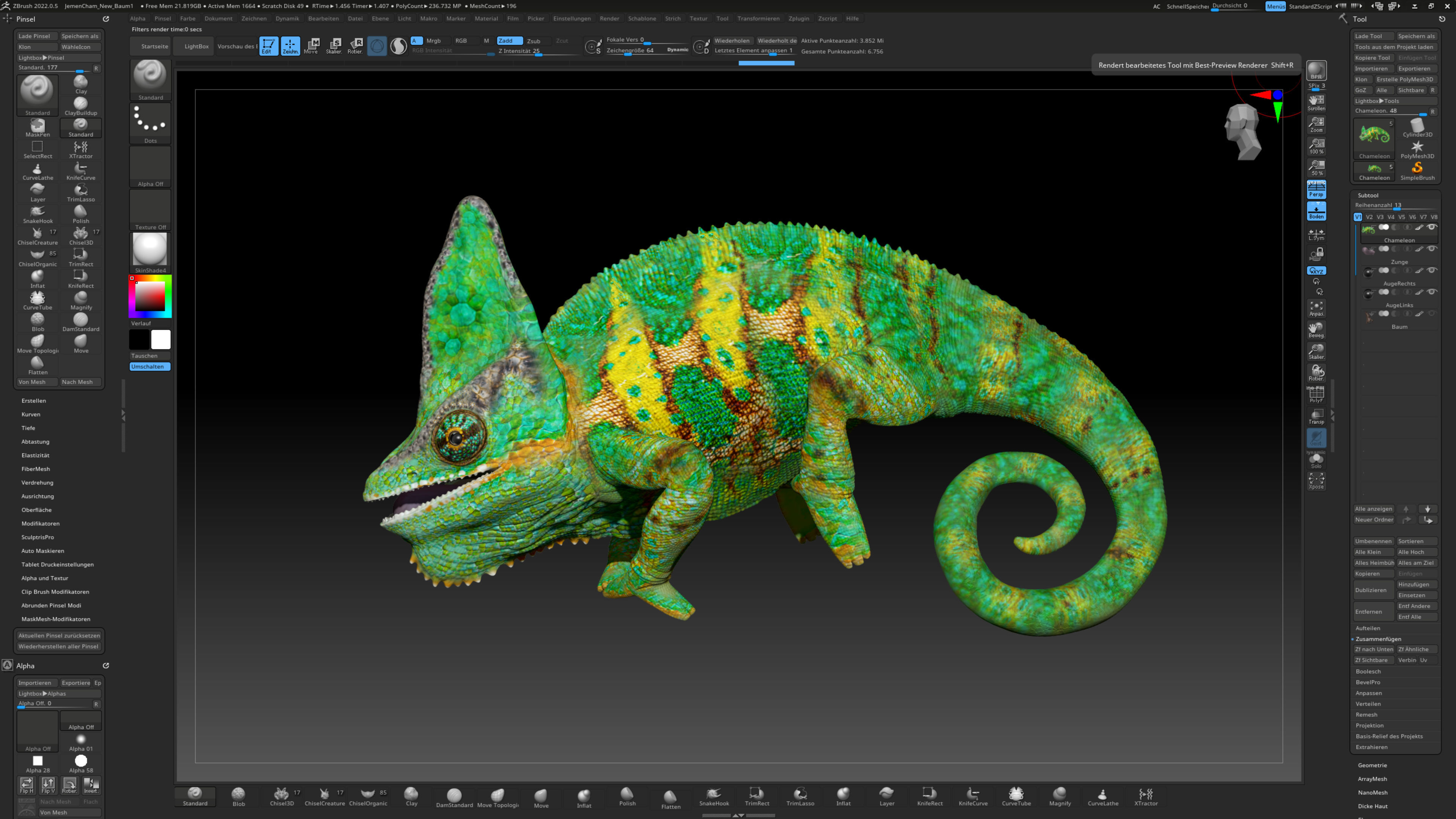Open the Transformieren menu

tap(758, 19)
